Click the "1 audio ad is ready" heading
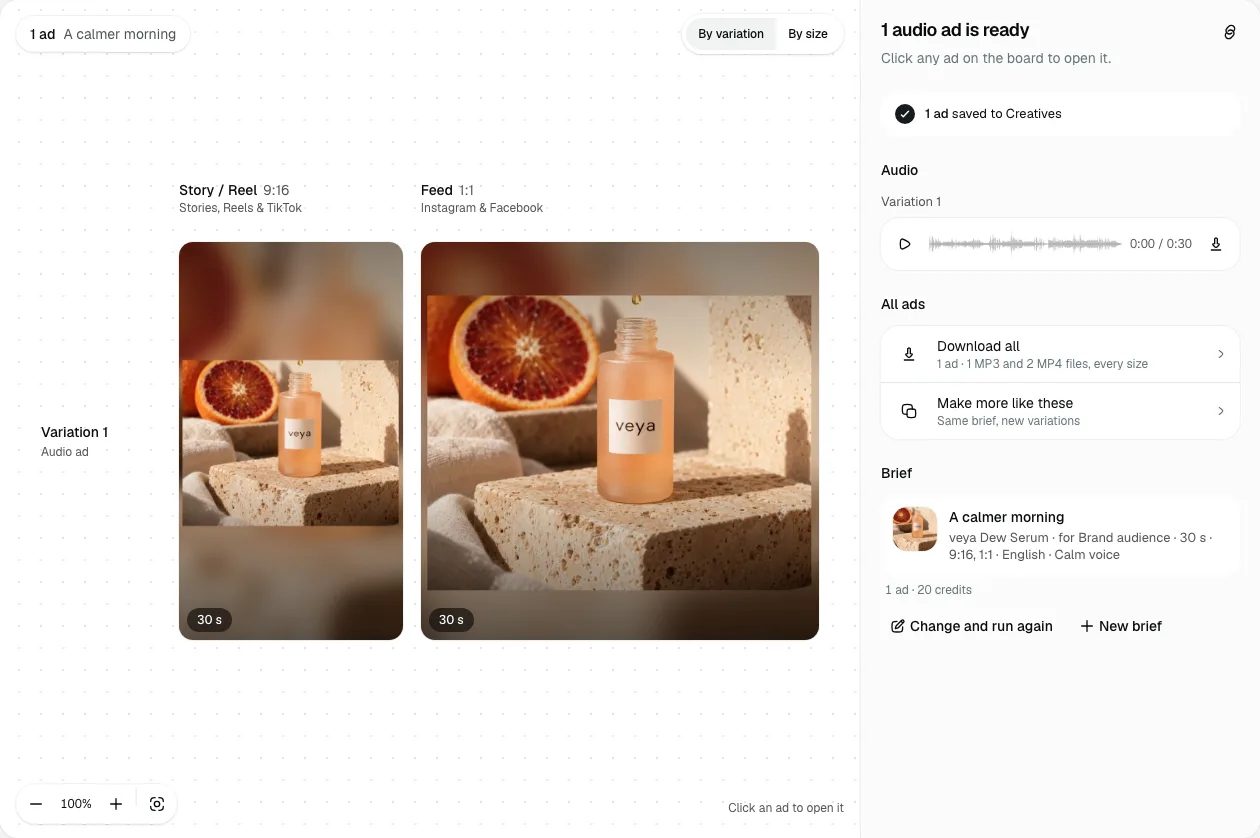The image size is (1260, 838). click(955, 30)
